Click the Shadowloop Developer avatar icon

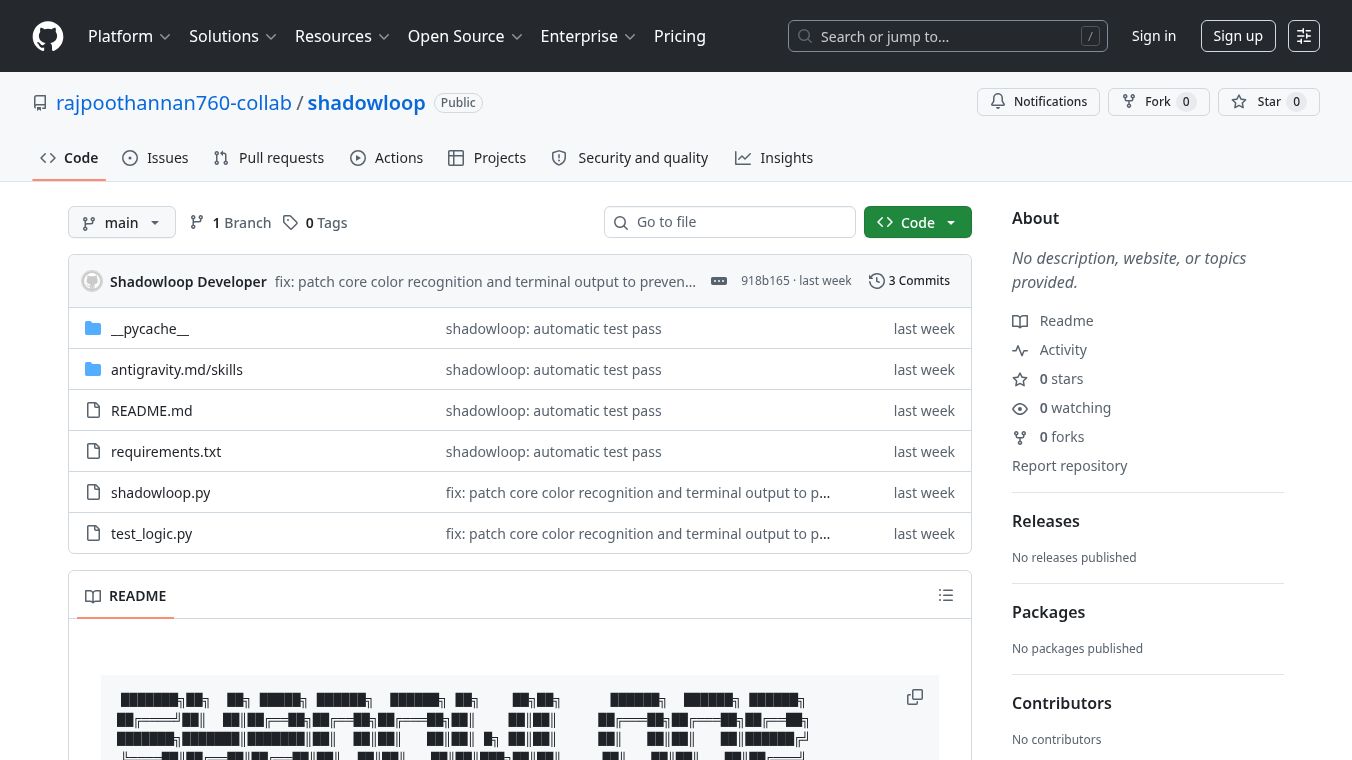coord(92,281)
